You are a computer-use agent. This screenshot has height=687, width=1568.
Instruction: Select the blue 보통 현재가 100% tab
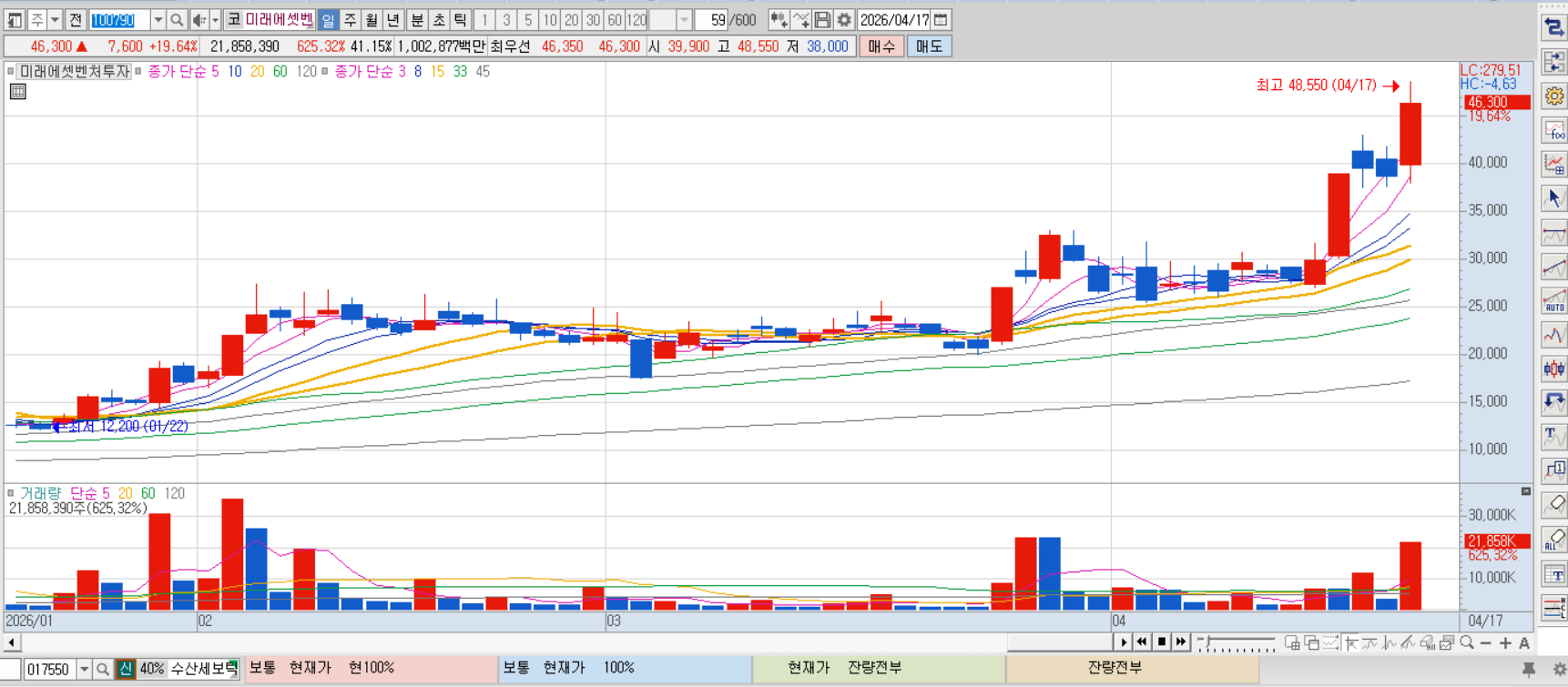[625, 668]
